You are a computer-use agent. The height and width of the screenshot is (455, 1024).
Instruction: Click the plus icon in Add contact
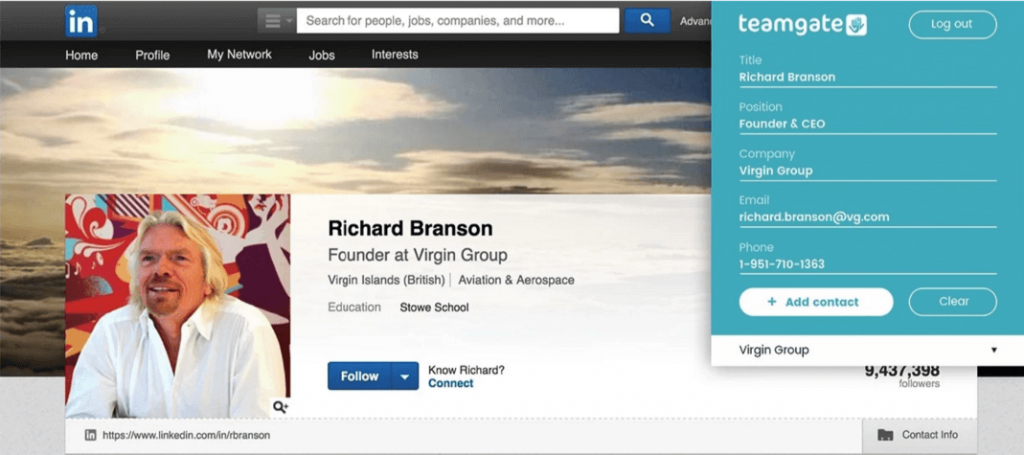pos(771,302)
